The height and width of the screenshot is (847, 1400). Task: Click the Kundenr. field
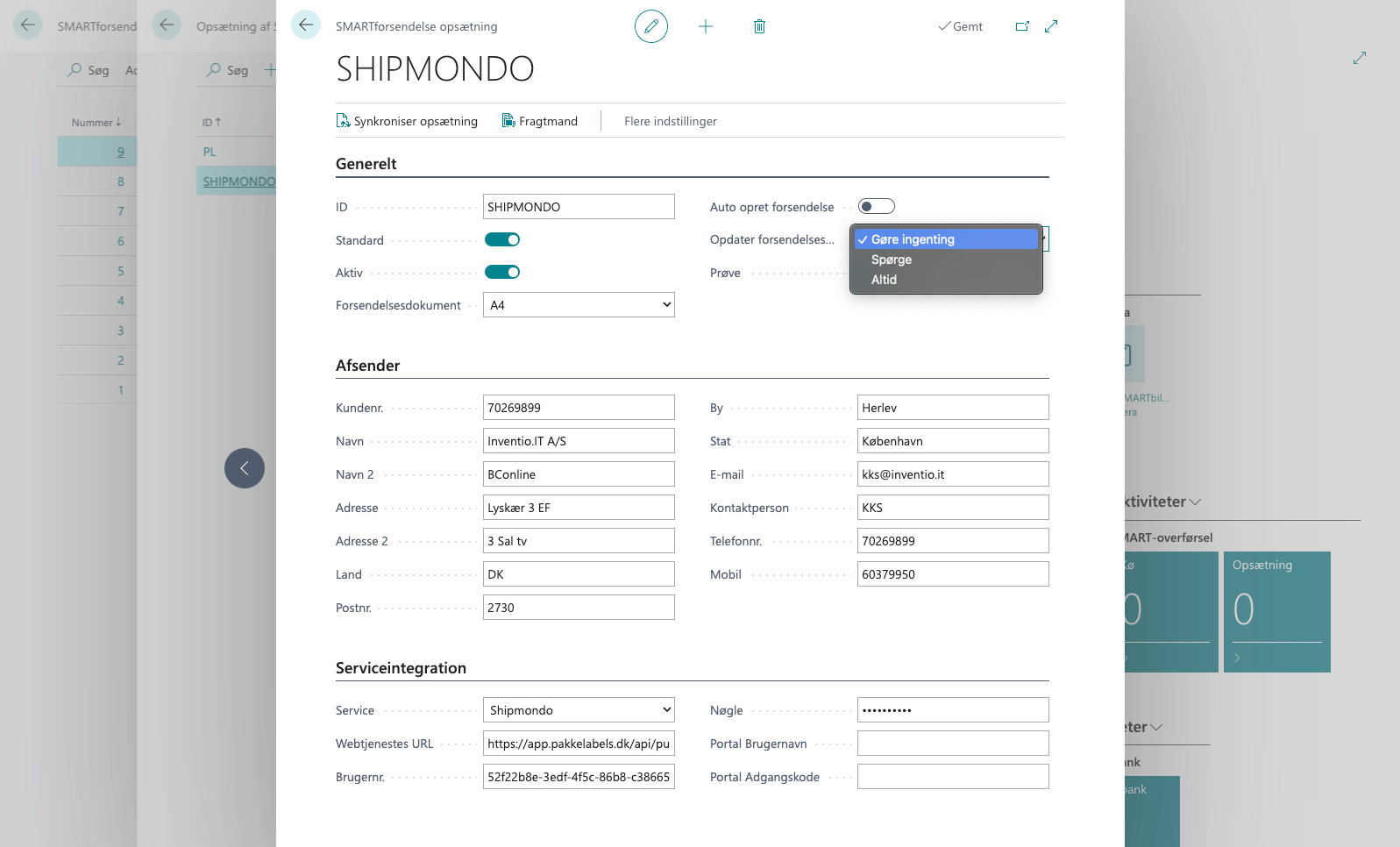(579, 408)
